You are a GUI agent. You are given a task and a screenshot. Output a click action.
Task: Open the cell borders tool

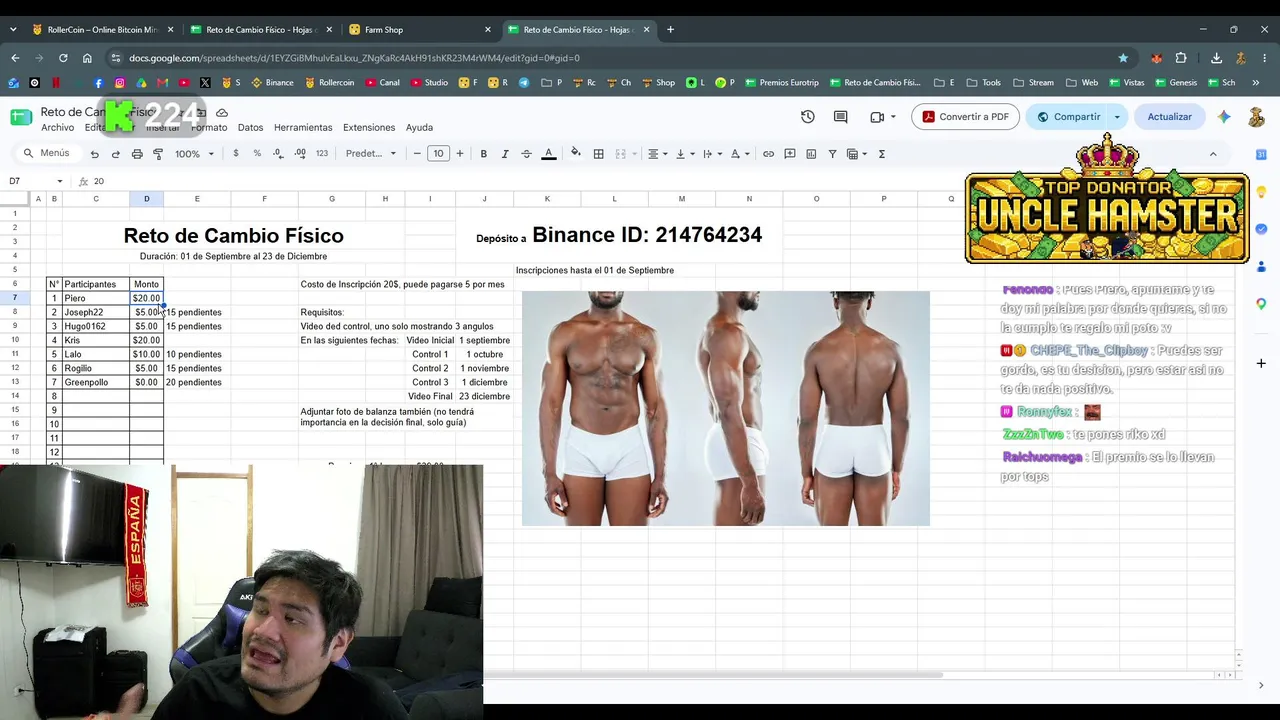coord(598,154)
